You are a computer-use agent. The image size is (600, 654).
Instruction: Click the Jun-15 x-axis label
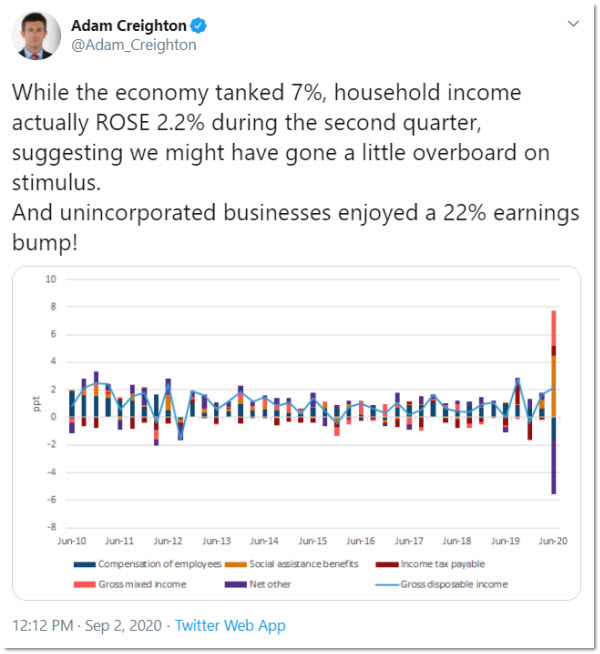[312, 540]
